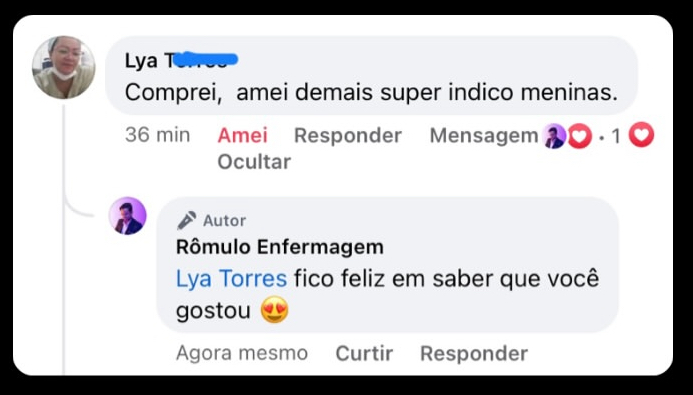Toggle the Amei reaction on Lya's comment
Viewport: 693px width, 395px height.
(x=243, y=135)
